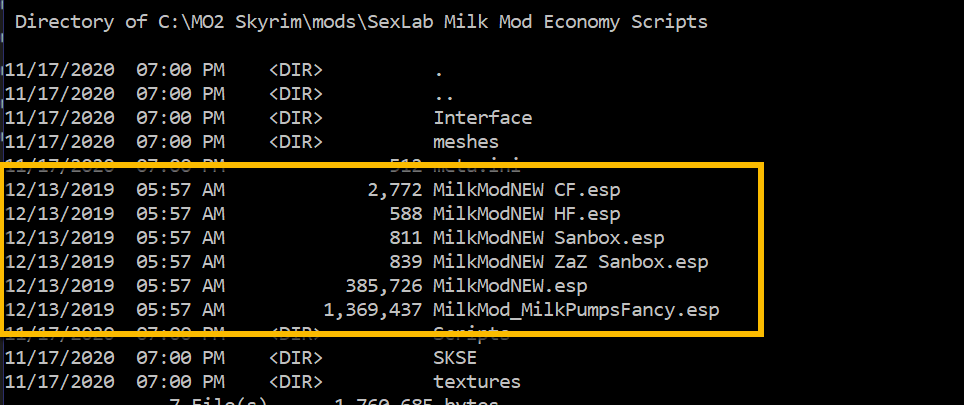Click the 588 file size value
Image resolution: width=964 pixels, height=405 pixels.
coord(406,214)
